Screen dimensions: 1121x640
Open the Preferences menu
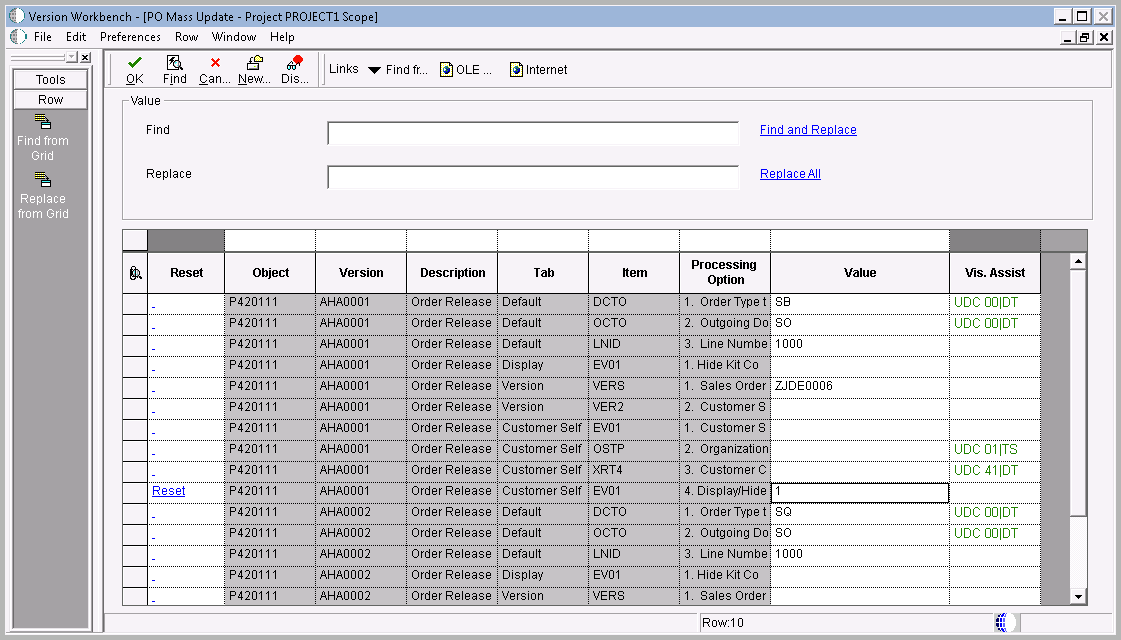tap(130, 36)
